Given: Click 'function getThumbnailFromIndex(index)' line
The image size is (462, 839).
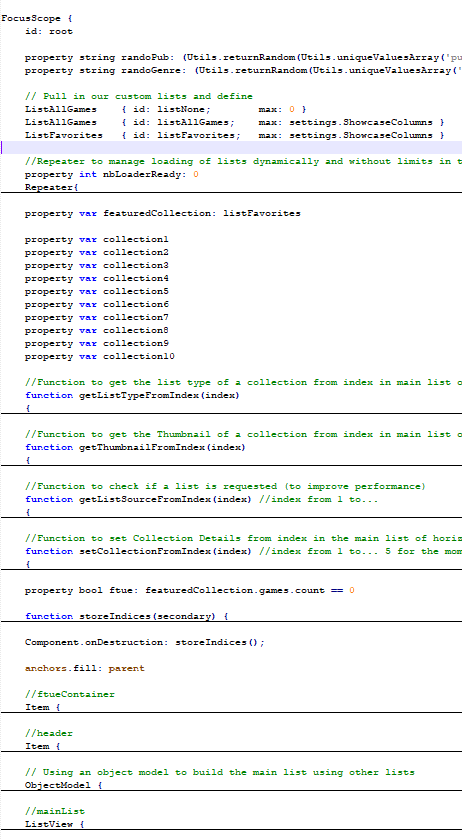Looking at the screenshot, I should click(135, 447).
